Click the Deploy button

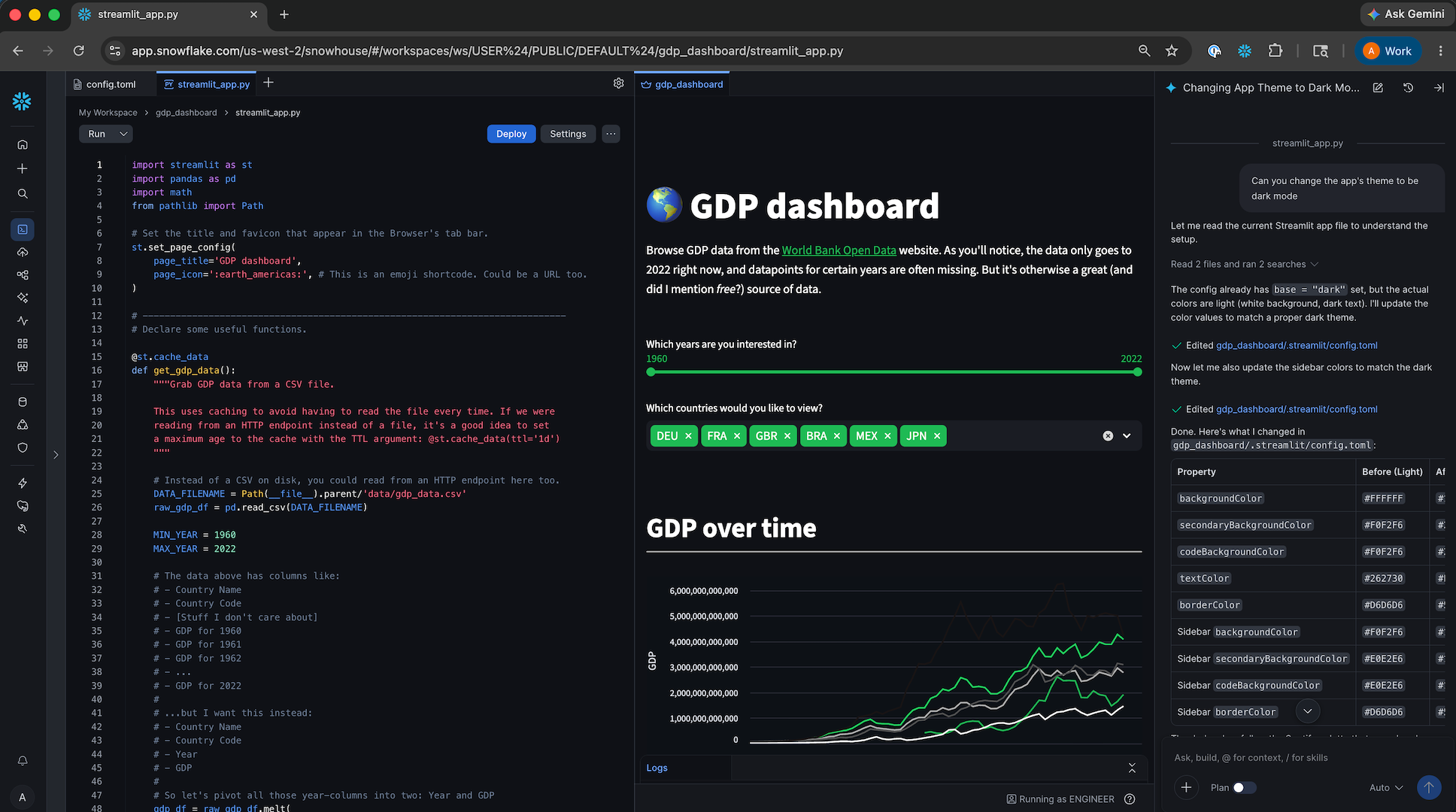pos(511,134)
